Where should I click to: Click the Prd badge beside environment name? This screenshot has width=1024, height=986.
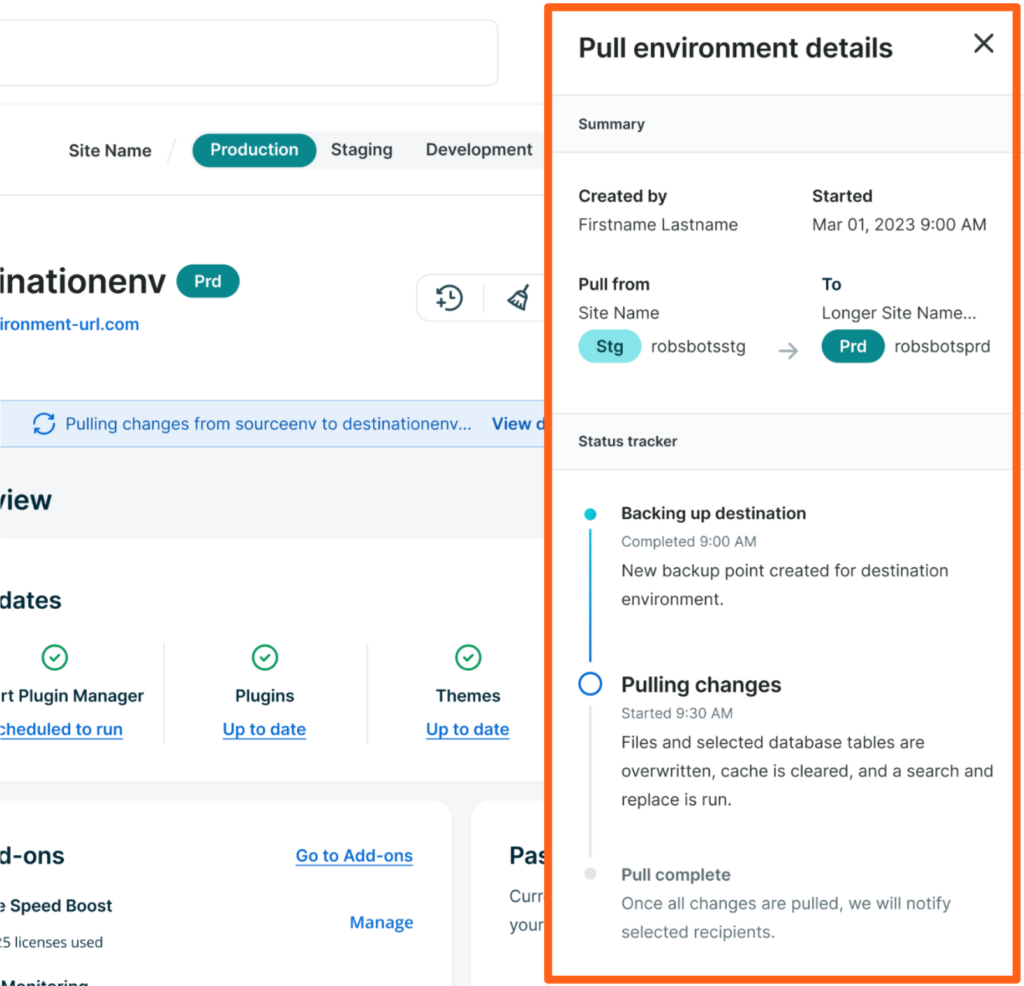pos(208,282)
